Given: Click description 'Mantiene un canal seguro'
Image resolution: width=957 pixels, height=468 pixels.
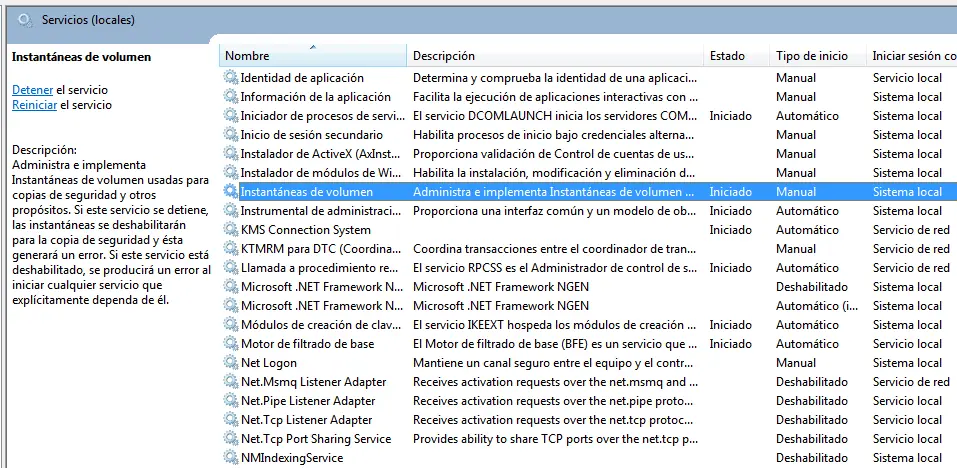Looking at the screenshot, I should 555,362.
